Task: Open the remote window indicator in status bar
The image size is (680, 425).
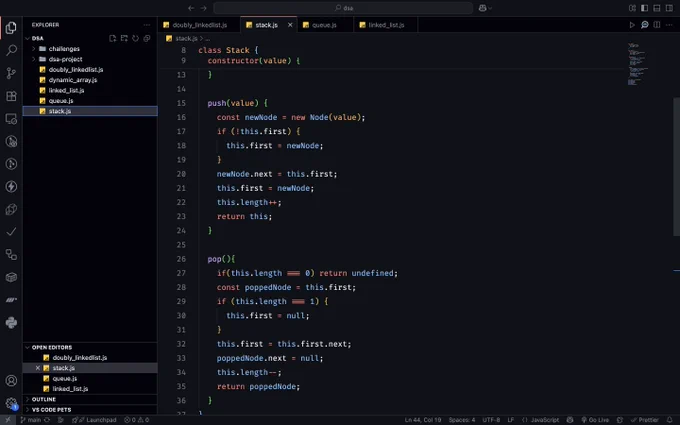Action: pos(7,420)
